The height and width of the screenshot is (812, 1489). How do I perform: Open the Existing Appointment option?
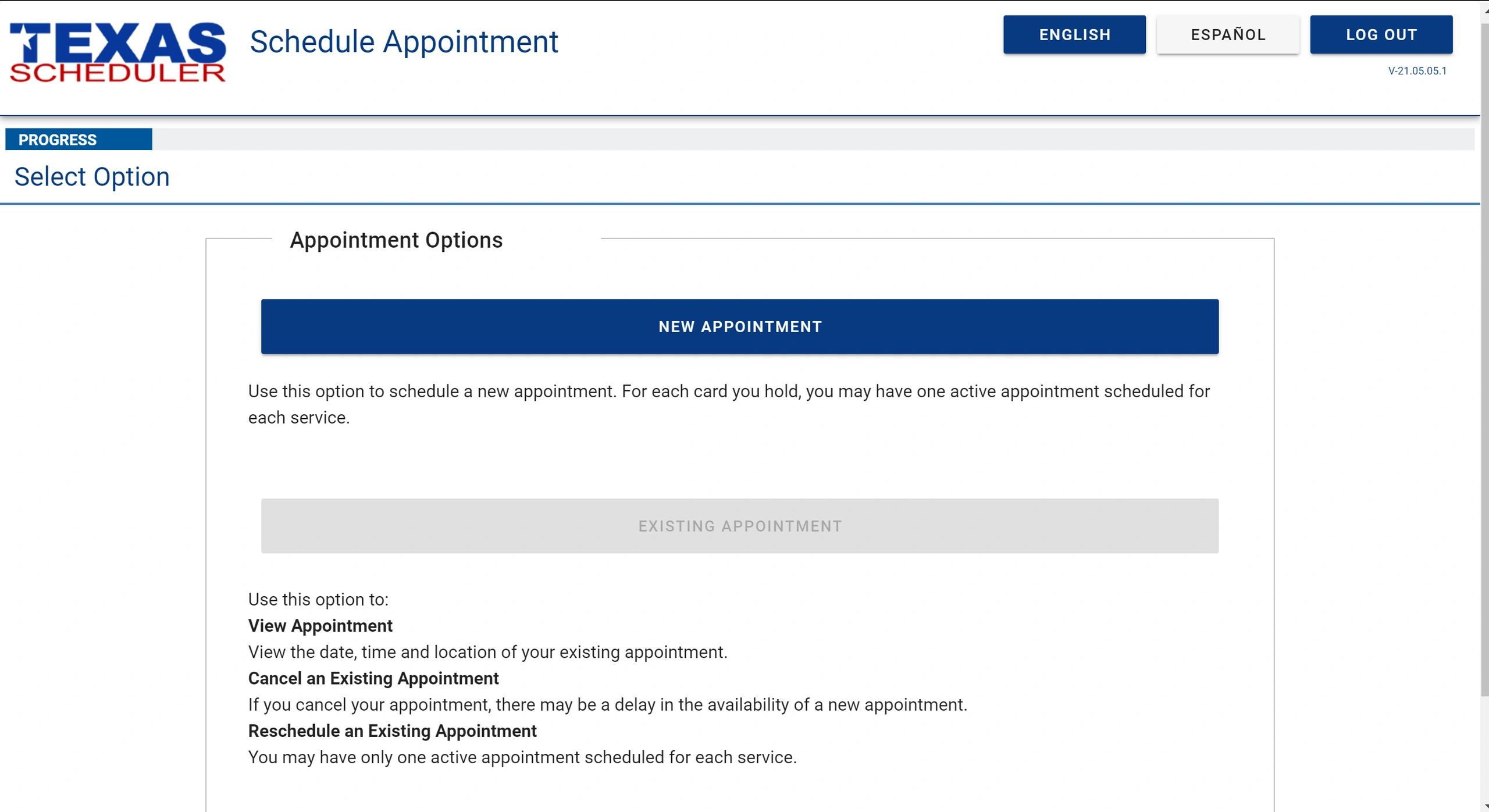(x=739, y=526)
